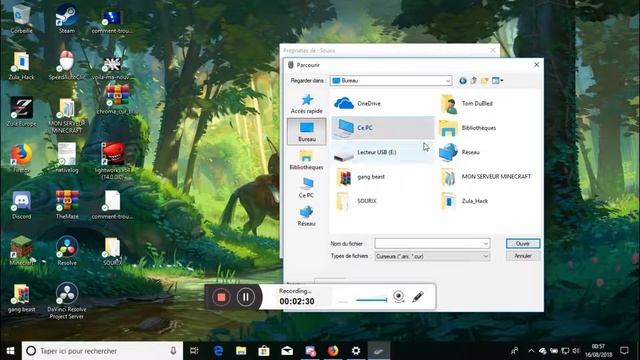The image size is (640, 360).
Task: Expand the Nom du fichier dropdown arrow
Action: (486, 244)
